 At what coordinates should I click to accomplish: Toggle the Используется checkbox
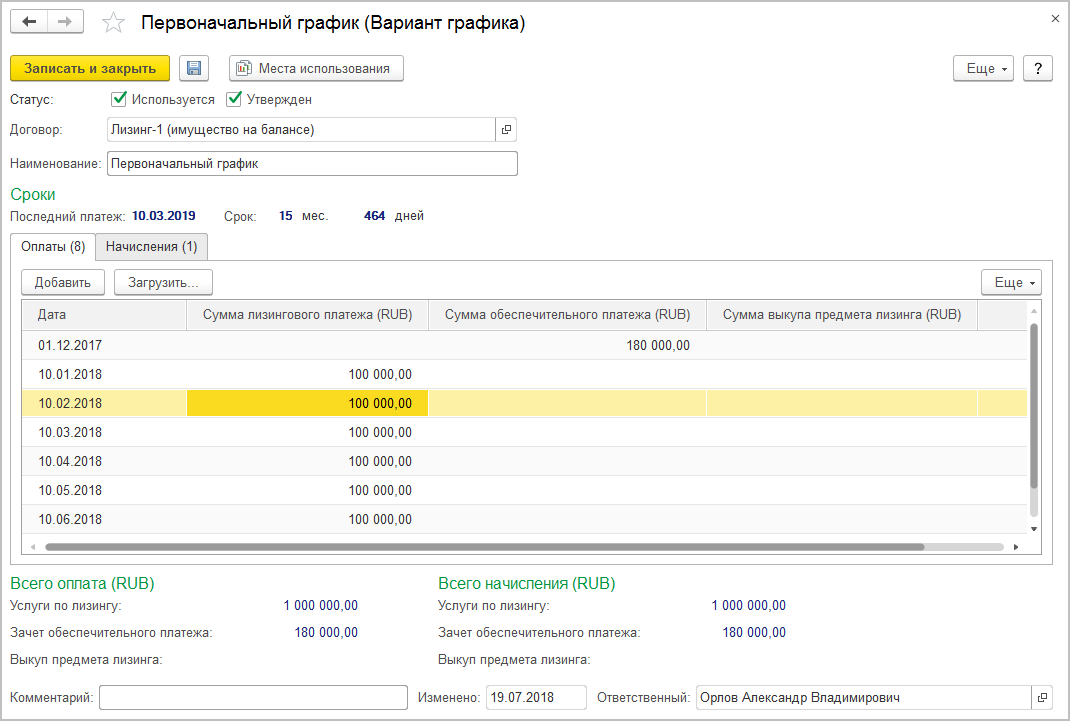pos(119,99)
